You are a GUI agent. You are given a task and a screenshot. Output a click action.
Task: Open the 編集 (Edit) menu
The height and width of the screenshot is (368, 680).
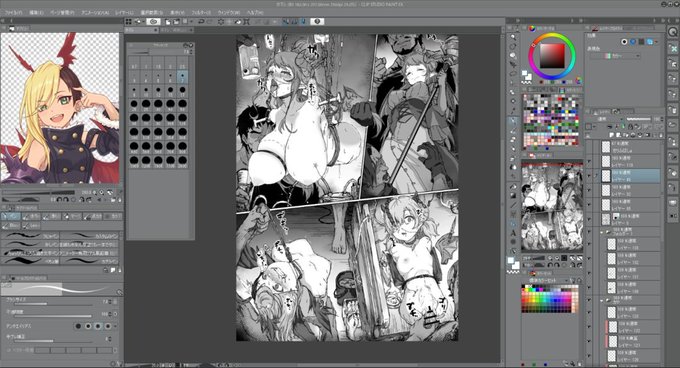coord(36,13)
